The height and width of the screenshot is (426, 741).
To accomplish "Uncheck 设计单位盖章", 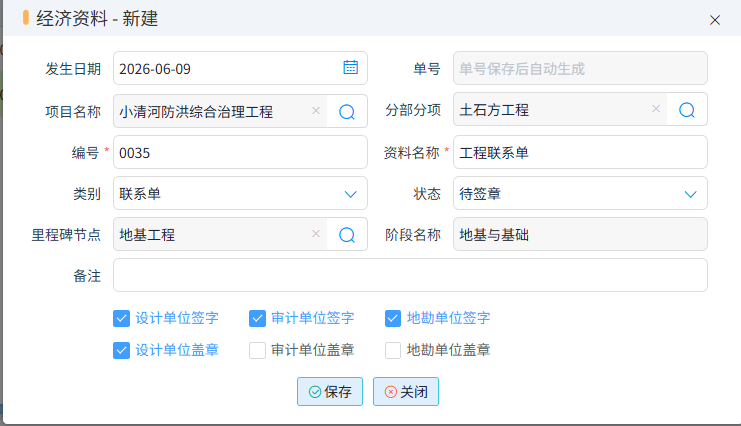I will point(121,350).
